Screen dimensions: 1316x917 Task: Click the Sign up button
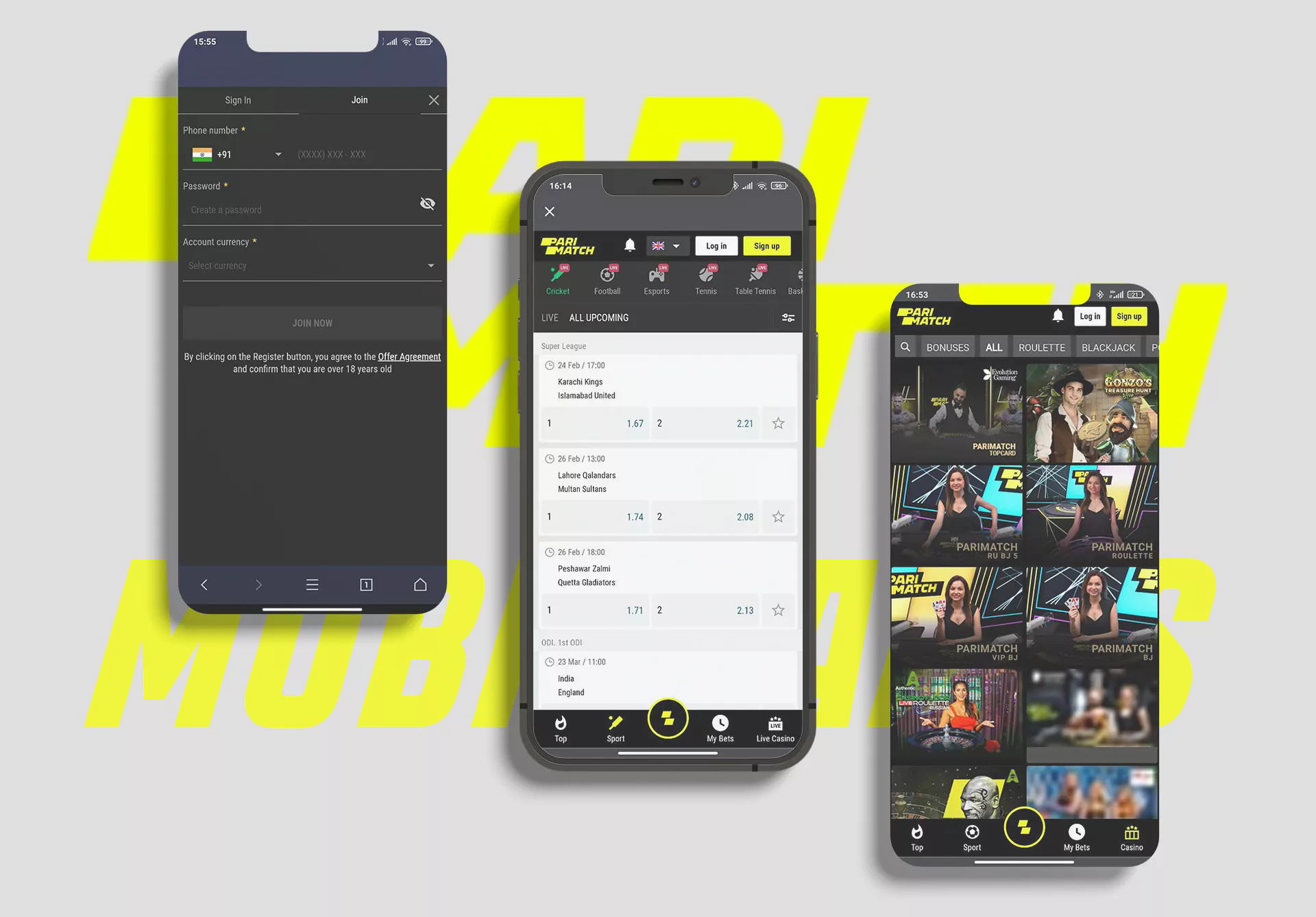(x=766, y=245)
